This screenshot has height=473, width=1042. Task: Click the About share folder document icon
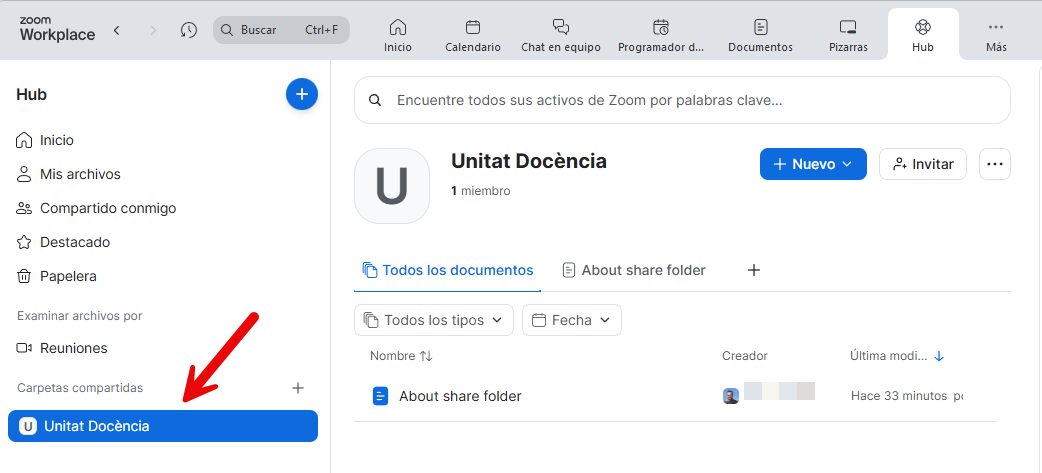(380, 396)
